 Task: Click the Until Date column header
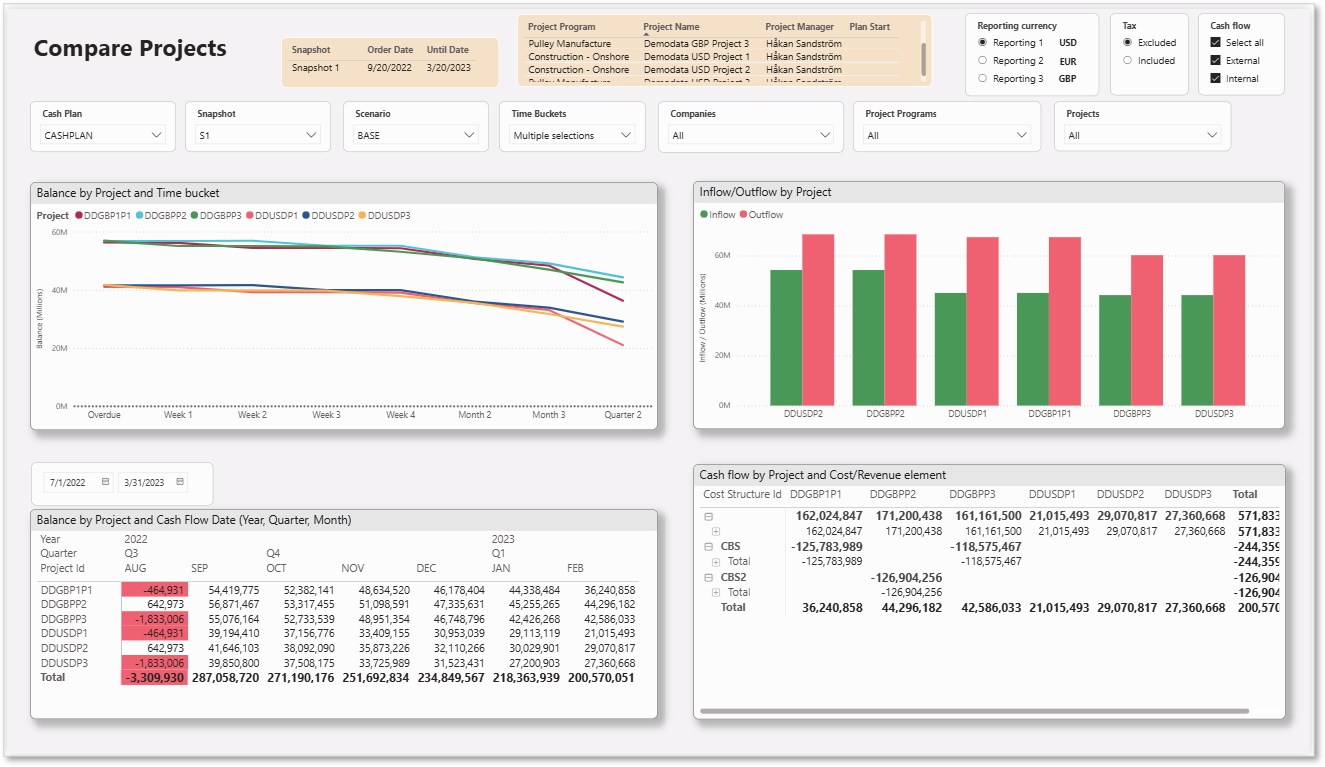pos(447,50)
